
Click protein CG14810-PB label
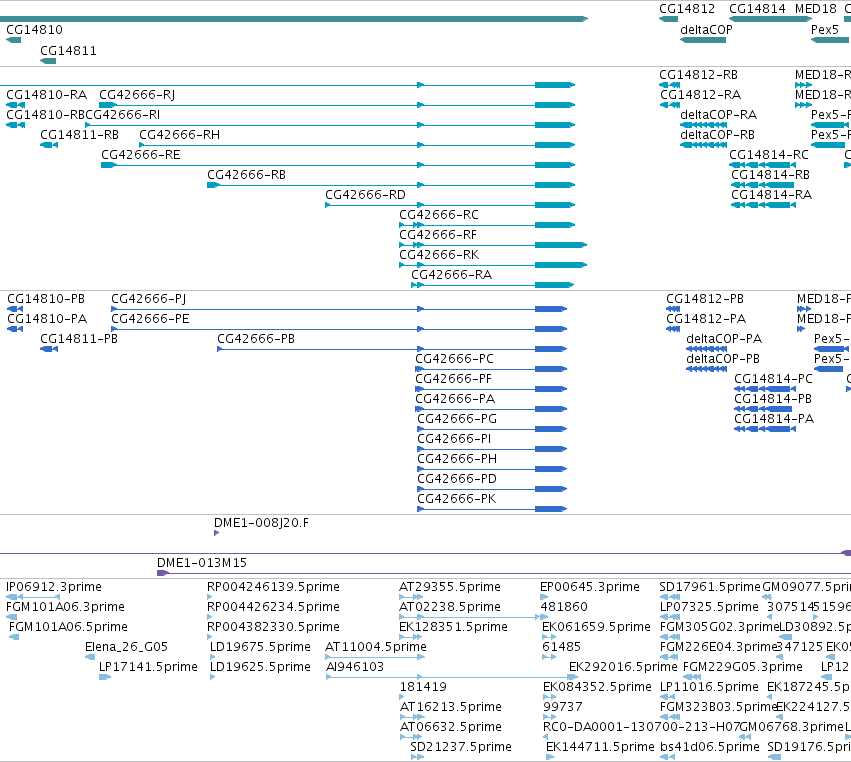tap(46, 299)
